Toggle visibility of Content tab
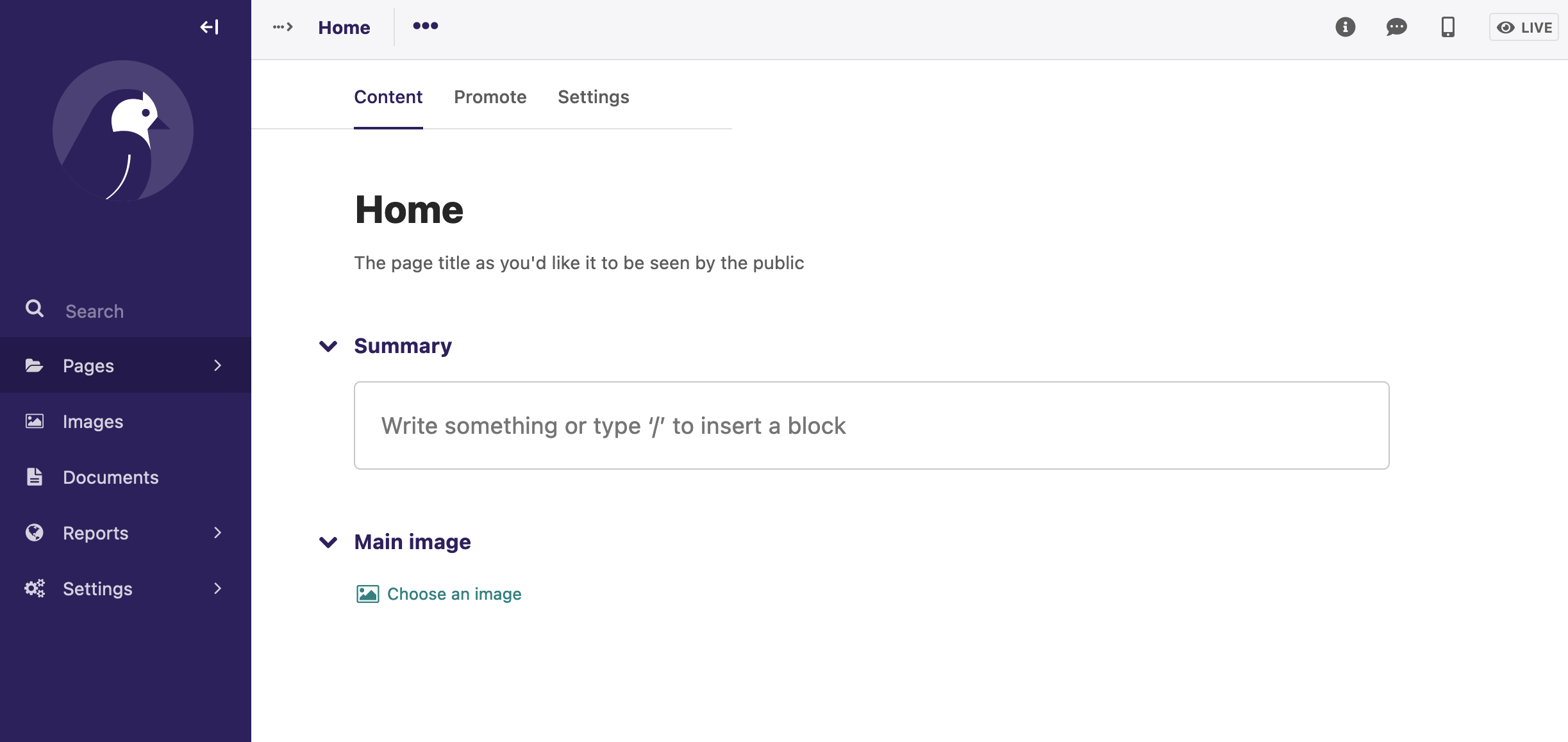 (x=388, y=97)
